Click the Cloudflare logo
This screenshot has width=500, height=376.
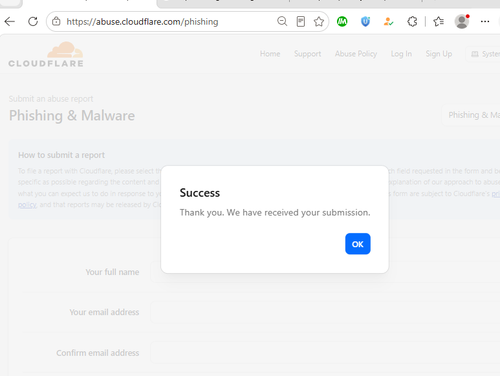pos(46,54)
